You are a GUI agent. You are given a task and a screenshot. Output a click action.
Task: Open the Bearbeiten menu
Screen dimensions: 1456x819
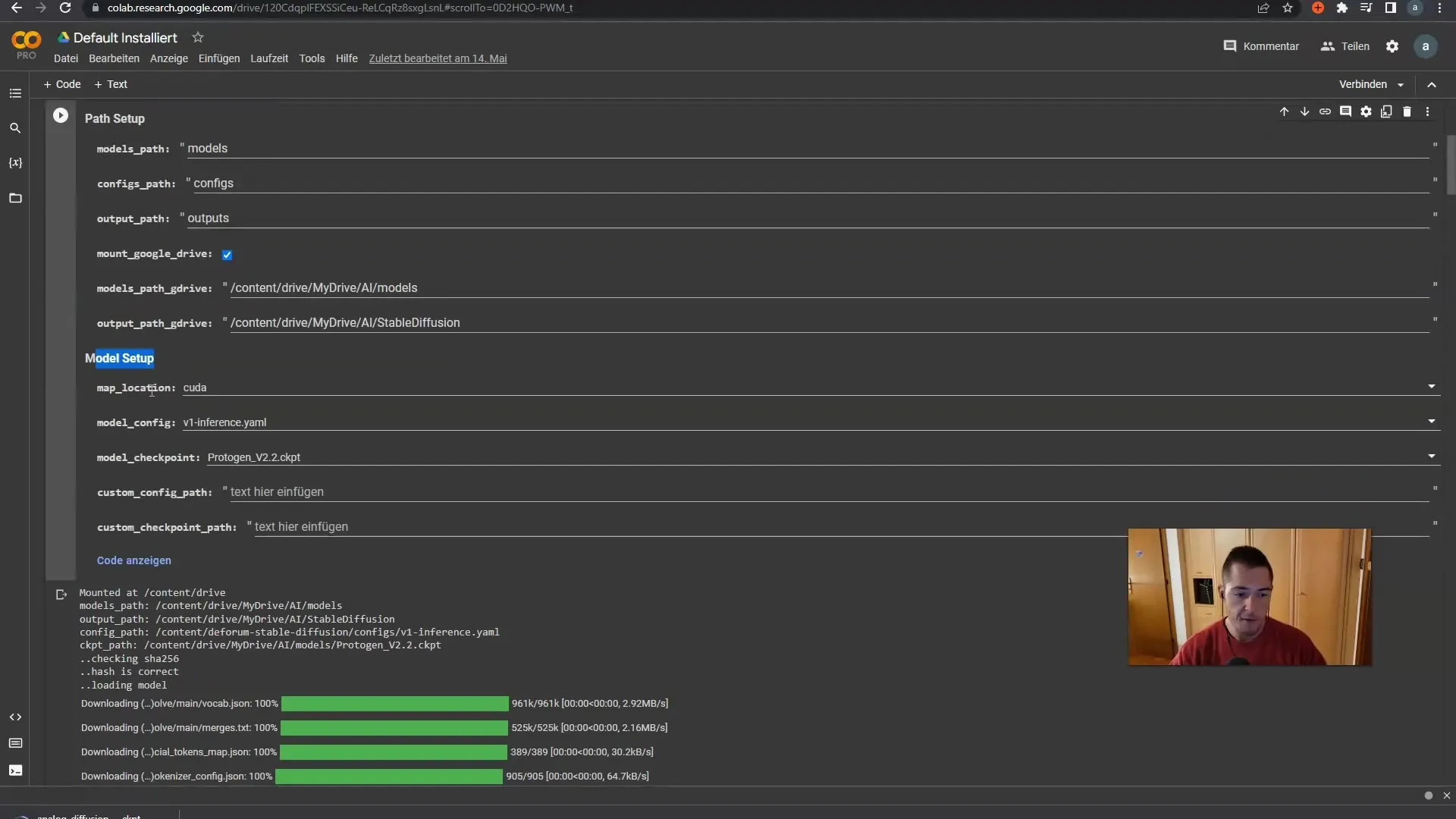pos(114,58)
